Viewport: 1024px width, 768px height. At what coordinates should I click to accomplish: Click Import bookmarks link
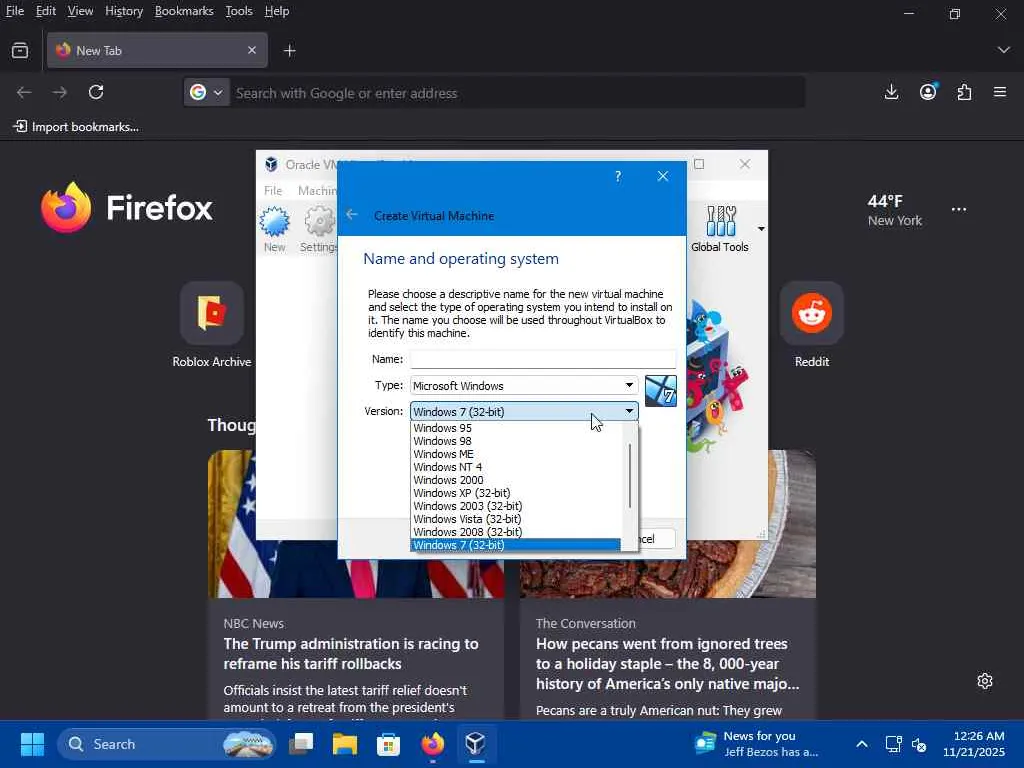pos(76,127)
